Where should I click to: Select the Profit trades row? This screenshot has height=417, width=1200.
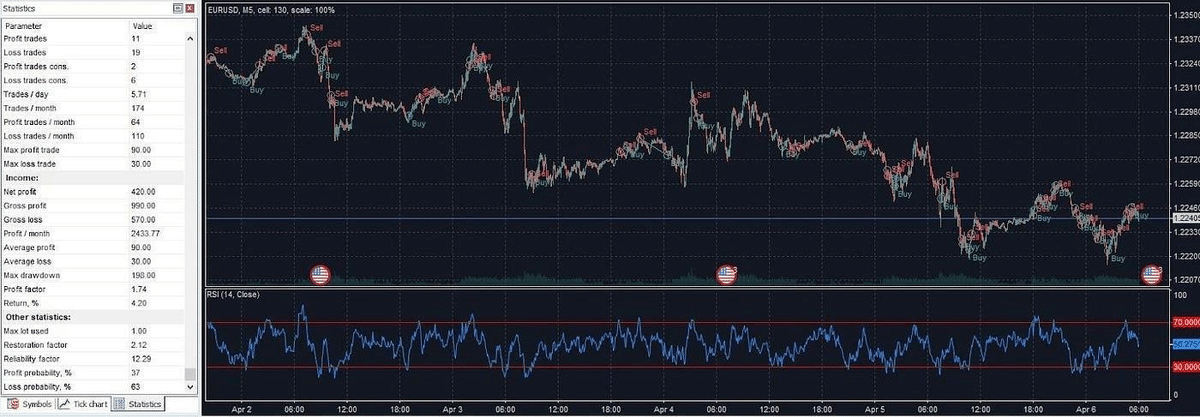(x=93, y=38)
